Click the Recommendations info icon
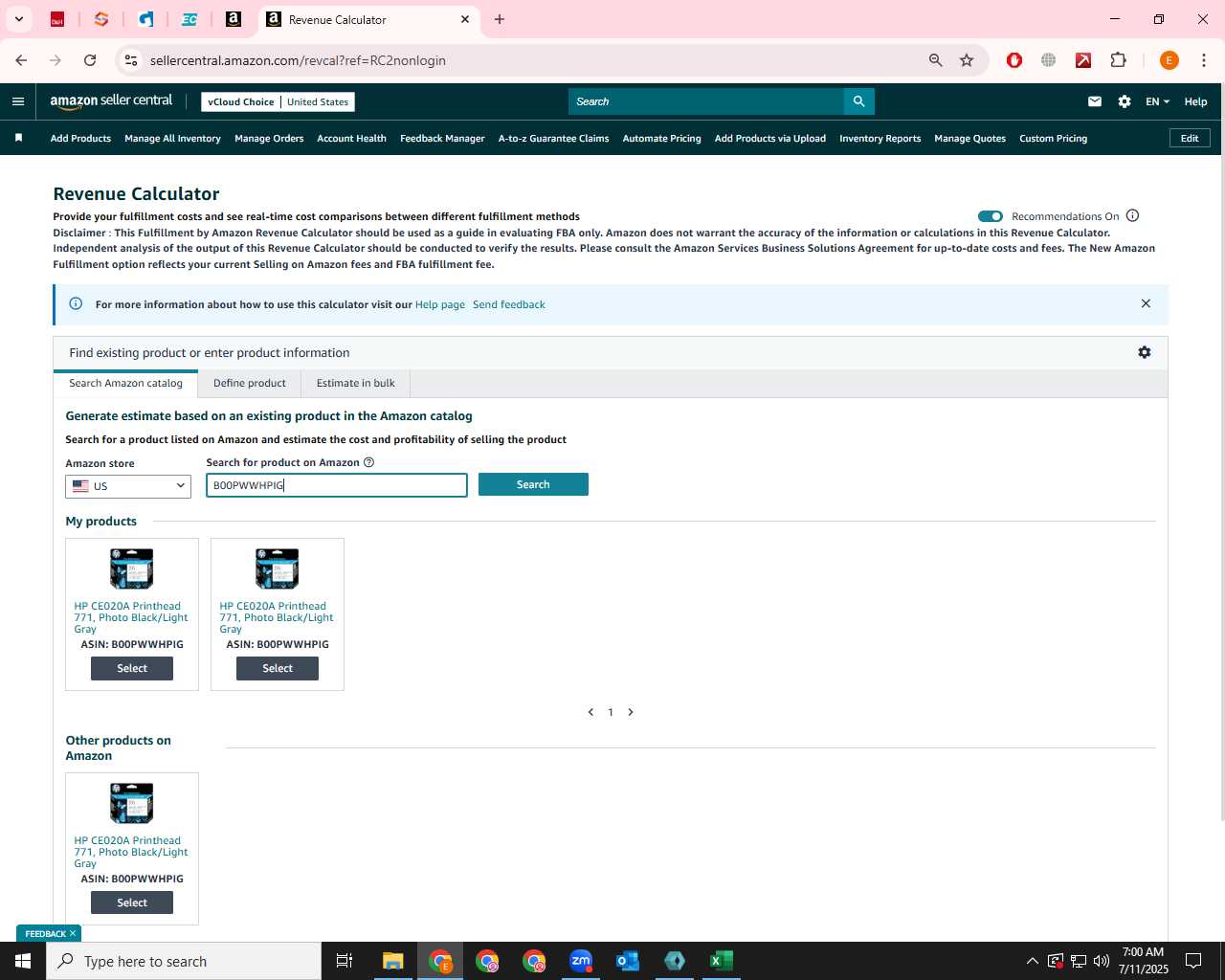The width and height of the screenshot is (1225, 980). tap(1133, 215)
